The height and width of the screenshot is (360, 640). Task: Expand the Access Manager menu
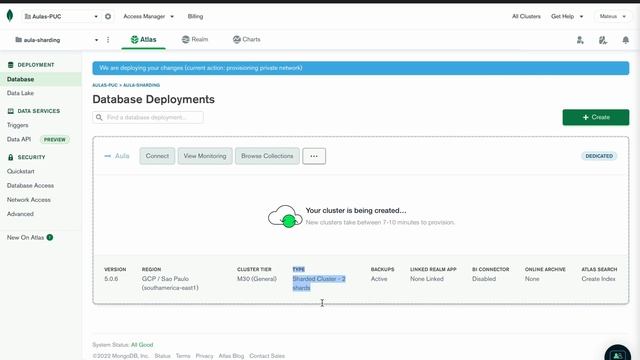(x=149, y=16)
